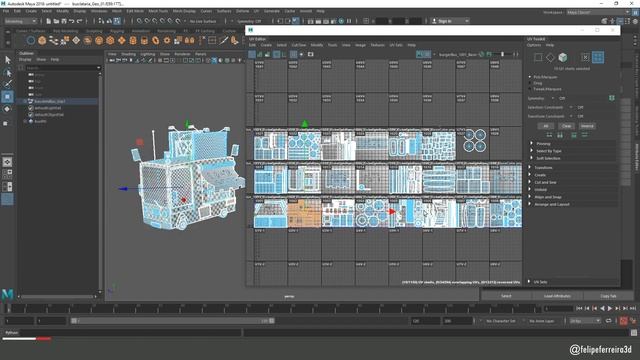Click the Select button in Attribute Editor

click(x=506, y=296)
